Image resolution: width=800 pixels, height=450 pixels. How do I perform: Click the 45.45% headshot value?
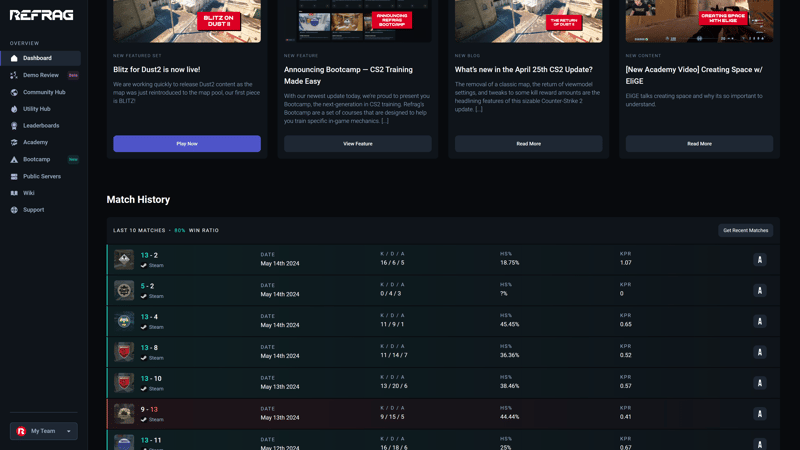pos(510,324)
